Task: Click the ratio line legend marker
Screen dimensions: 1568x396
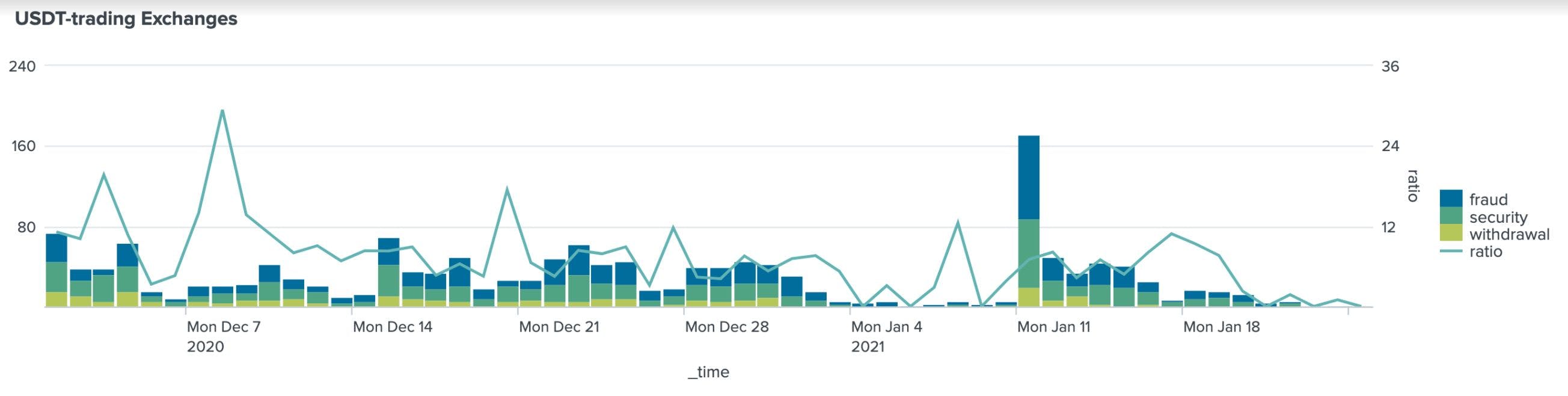Action: coord(1451,251)
